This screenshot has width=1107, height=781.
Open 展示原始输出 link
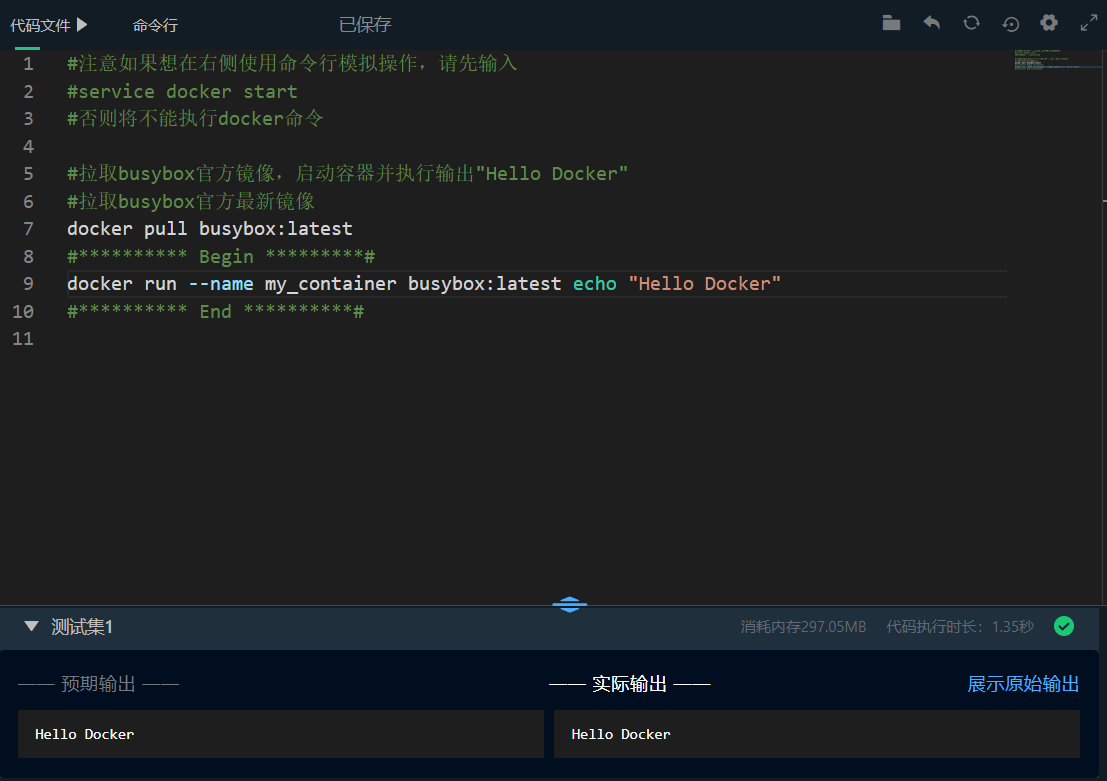click(1022, 684)
